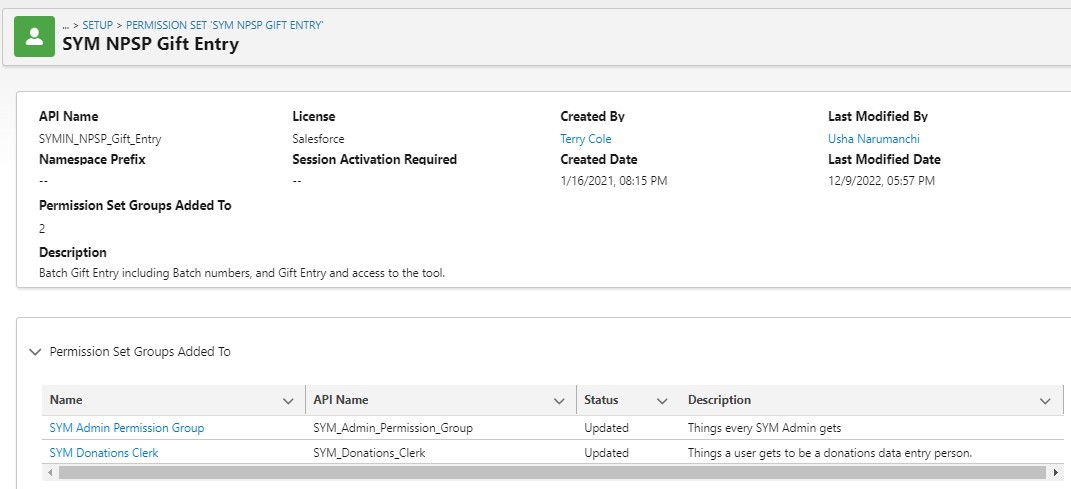Click the donations data entry person description
Viewport: 1071px width, 489px height.
pos(830,453)
